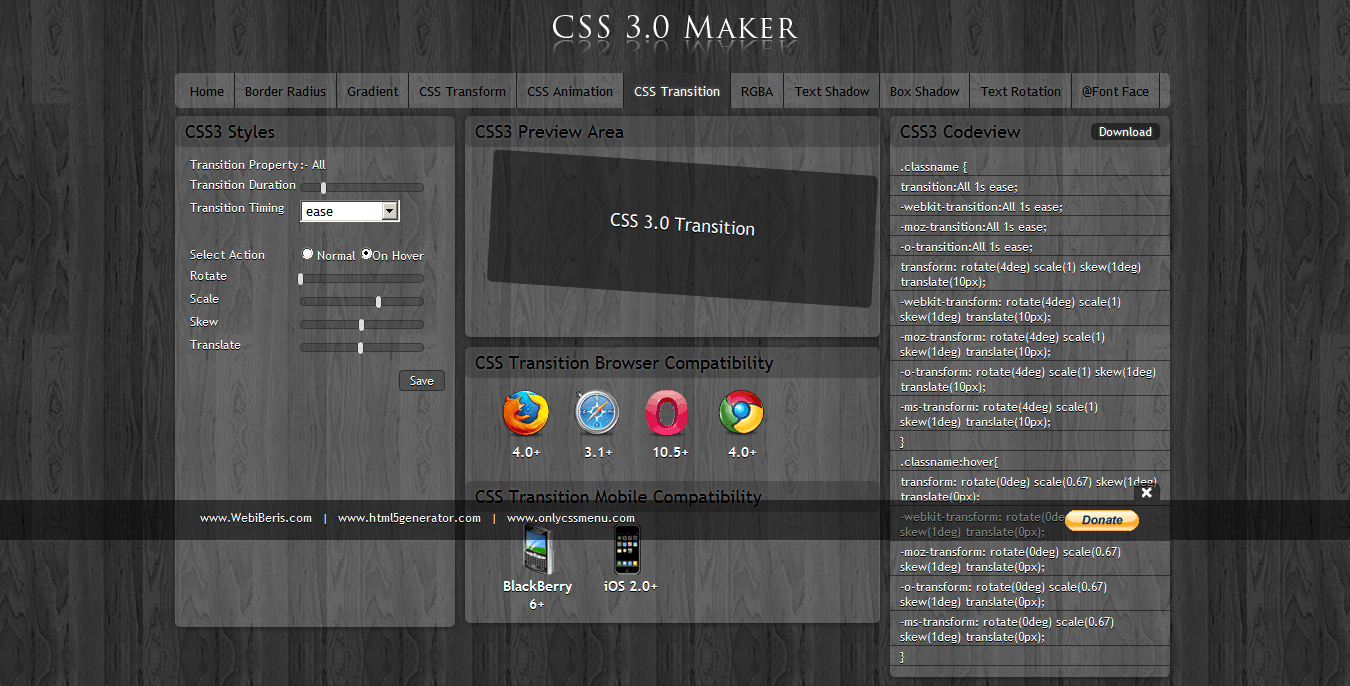Click the iOS iPhone icon
This screenshot has width=1350, height=686.
[627, 549]
